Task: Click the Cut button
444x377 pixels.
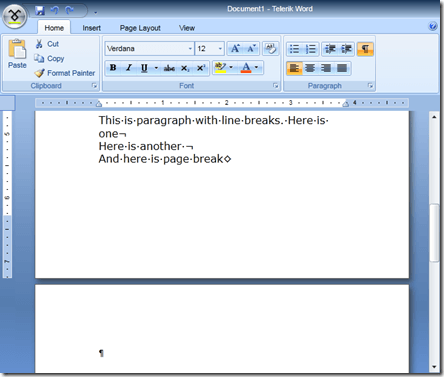Action: coord(47,44)
